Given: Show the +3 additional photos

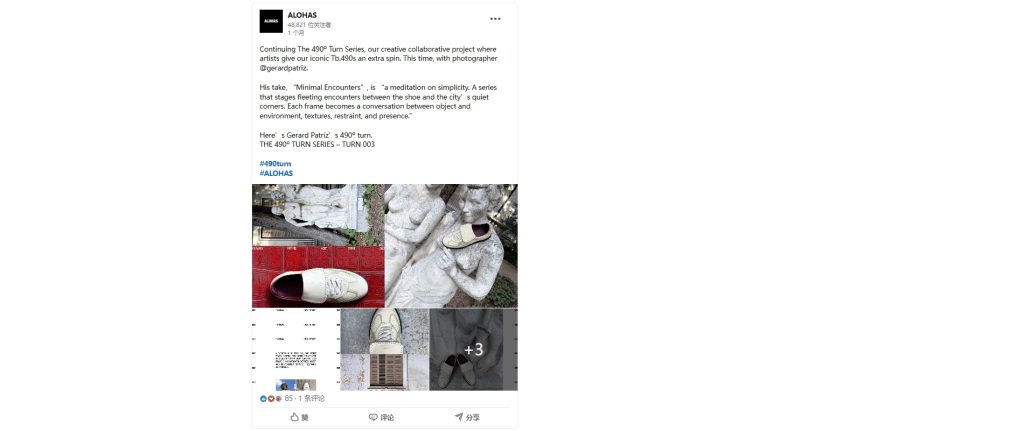Looking at the screenshot, I should point(473,350).
